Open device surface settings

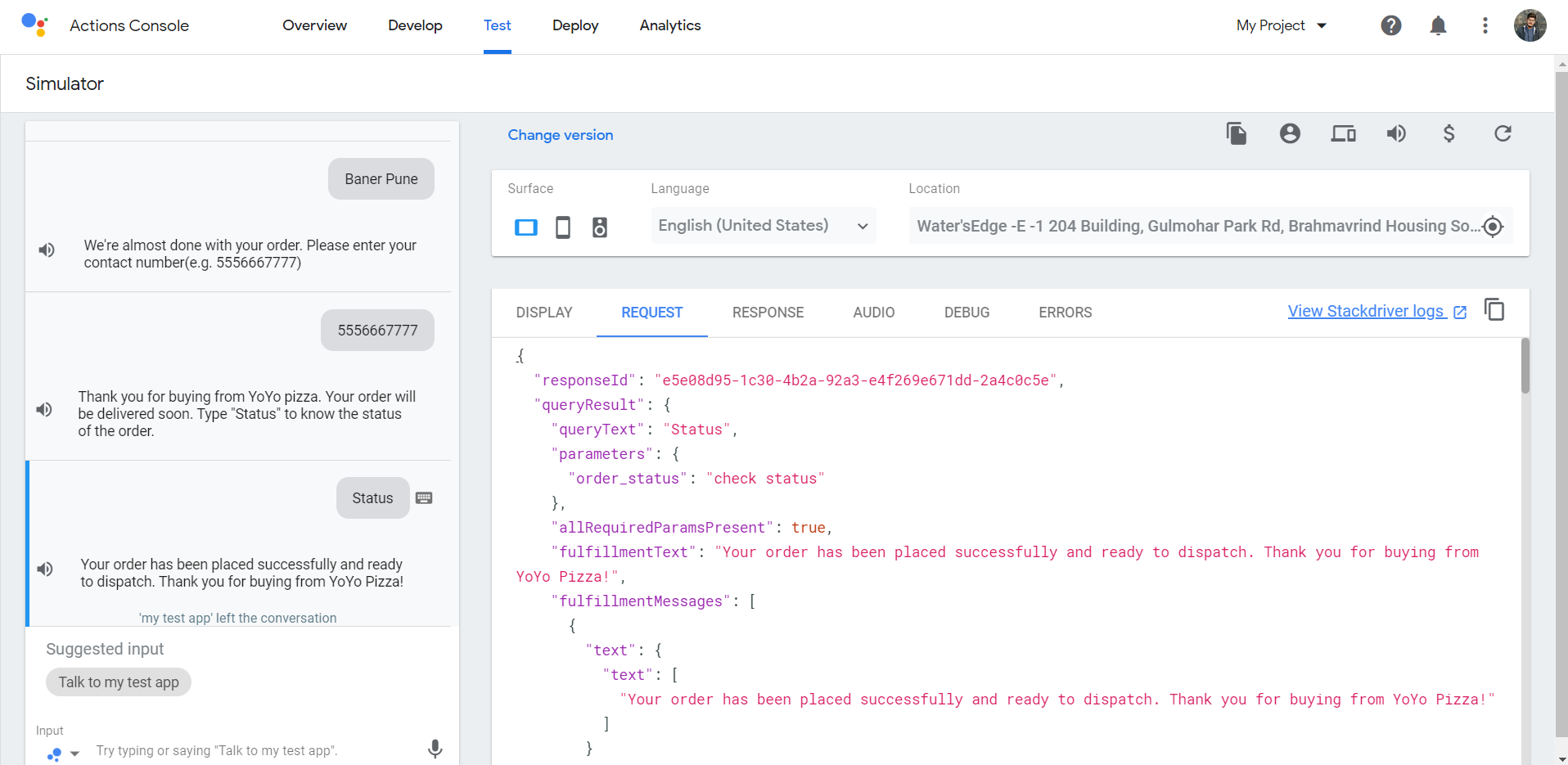click(x=1343, y=133)
